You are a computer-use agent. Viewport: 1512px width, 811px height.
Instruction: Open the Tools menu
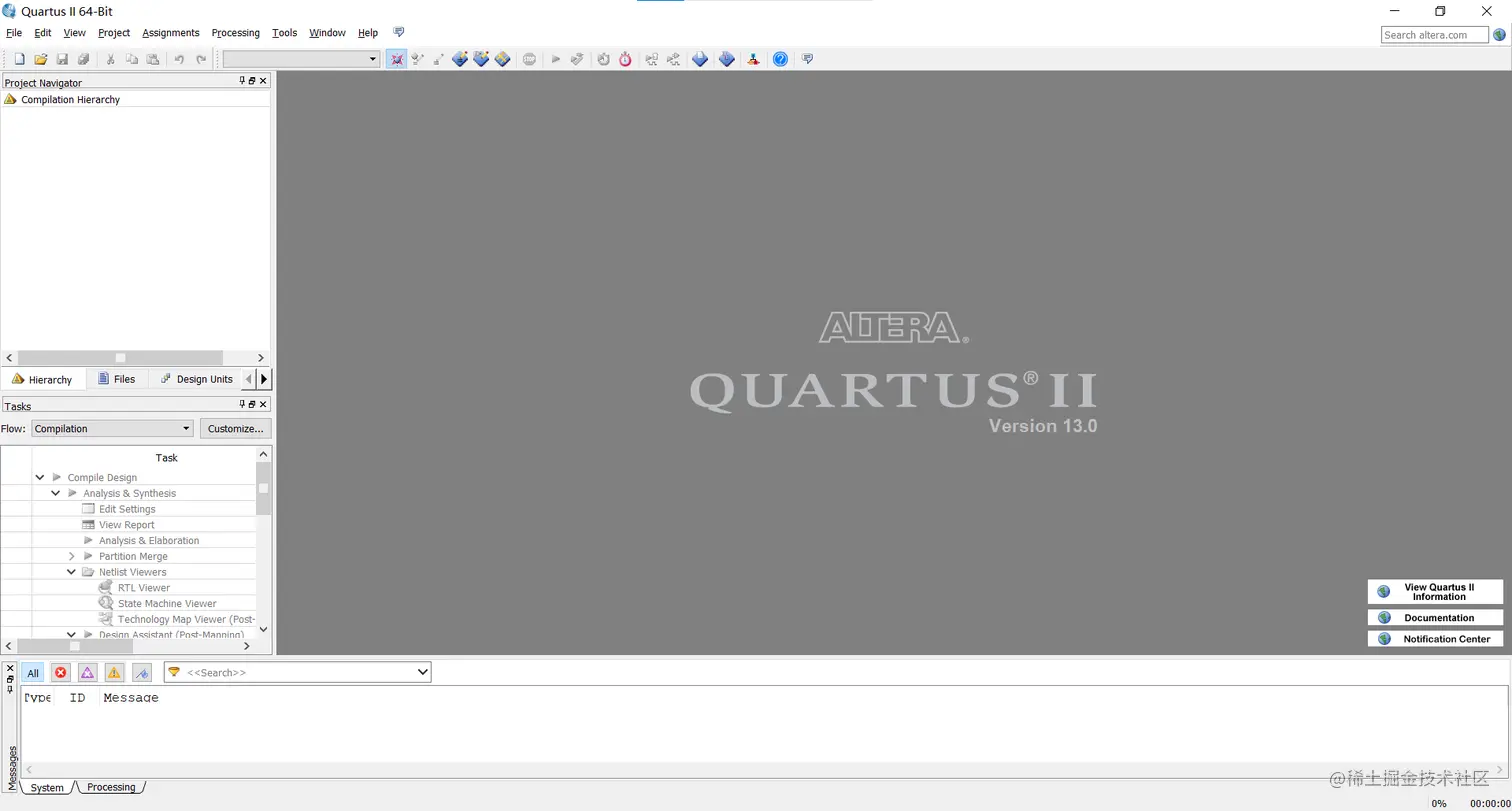coord(285,33)
